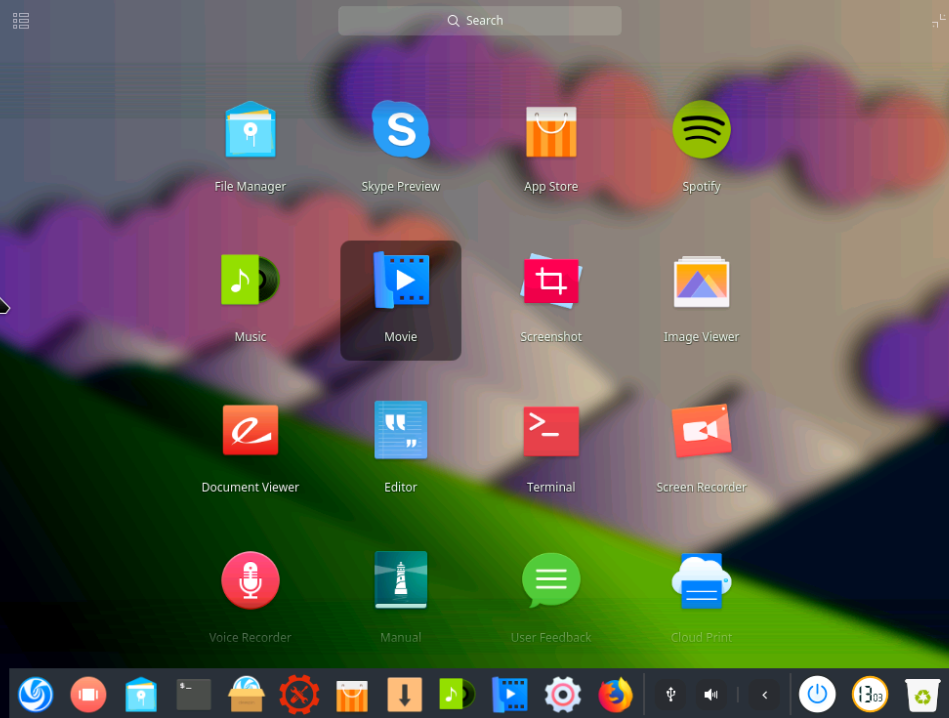Launch Terminal from the app grid

[x=550, y=431]
